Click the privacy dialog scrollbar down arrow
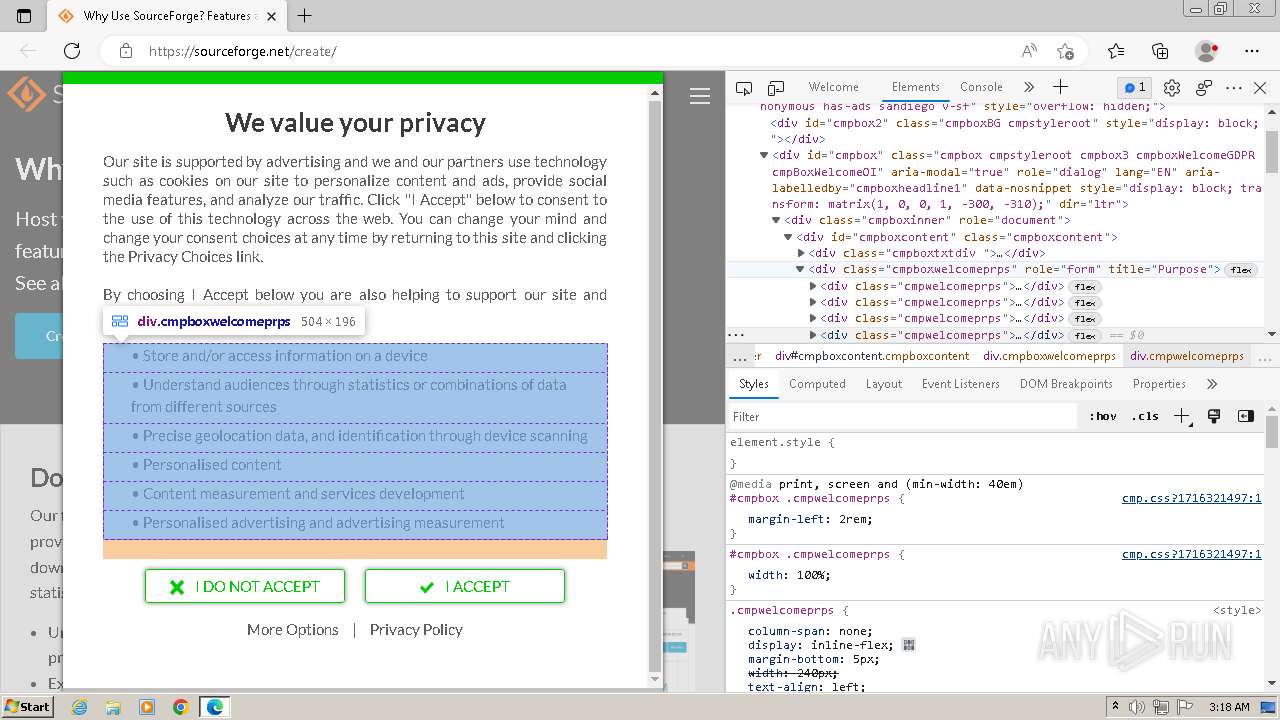 pos(656,678)
